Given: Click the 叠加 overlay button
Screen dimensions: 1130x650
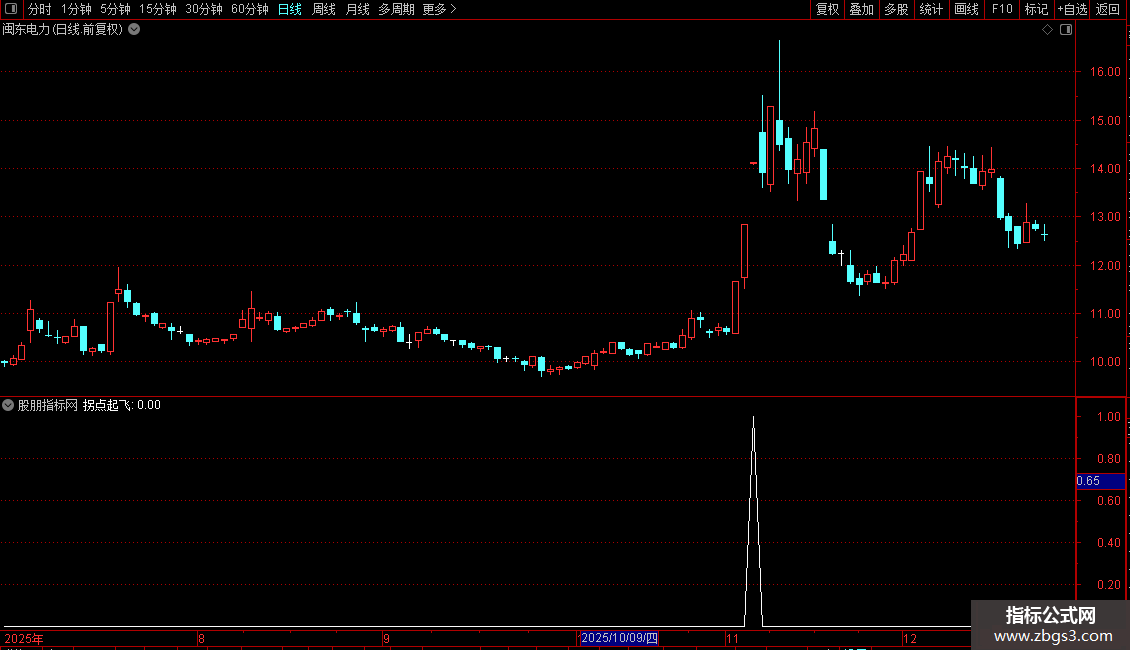Looking at the screenshot, I should 862,9.
